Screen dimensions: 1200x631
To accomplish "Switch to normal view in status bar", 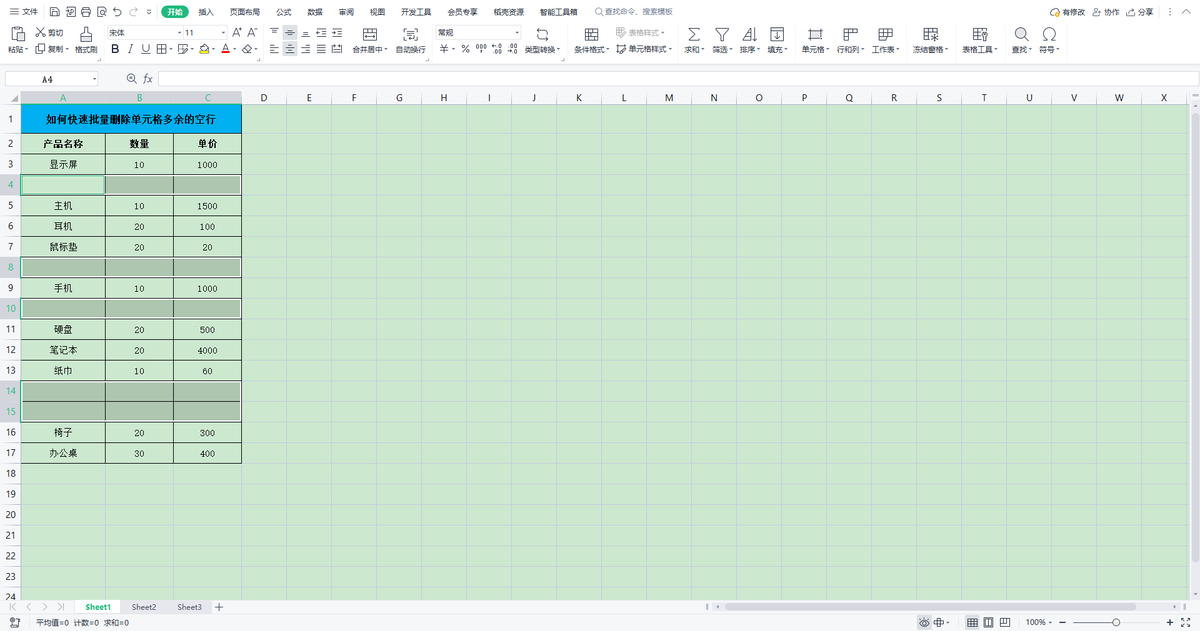I will click(972, 622).
